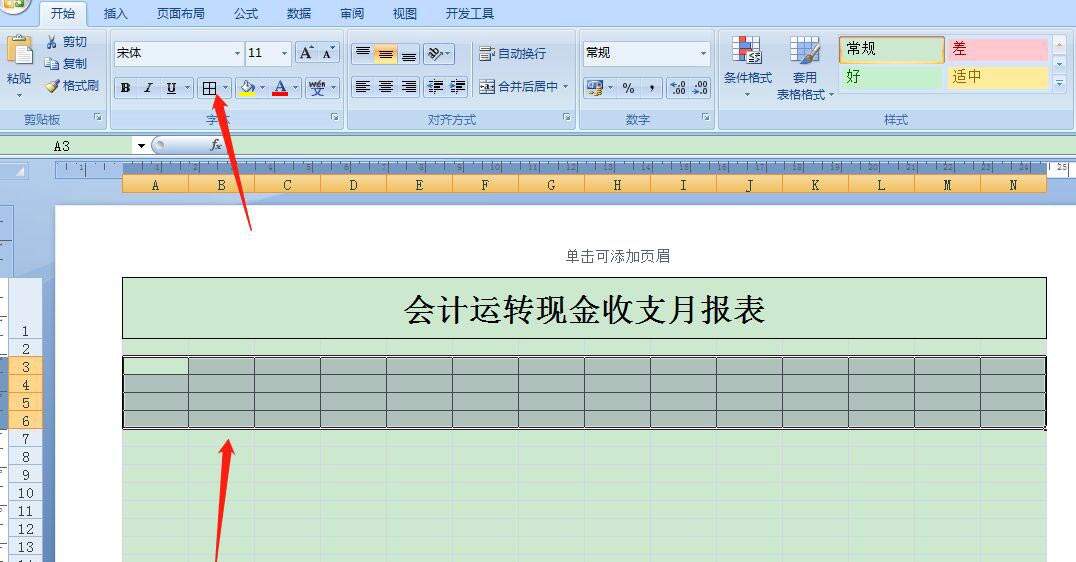This screenshot has height=562, width=1076.
Task: Toggle Bold formatting
Action: point(126,88)
